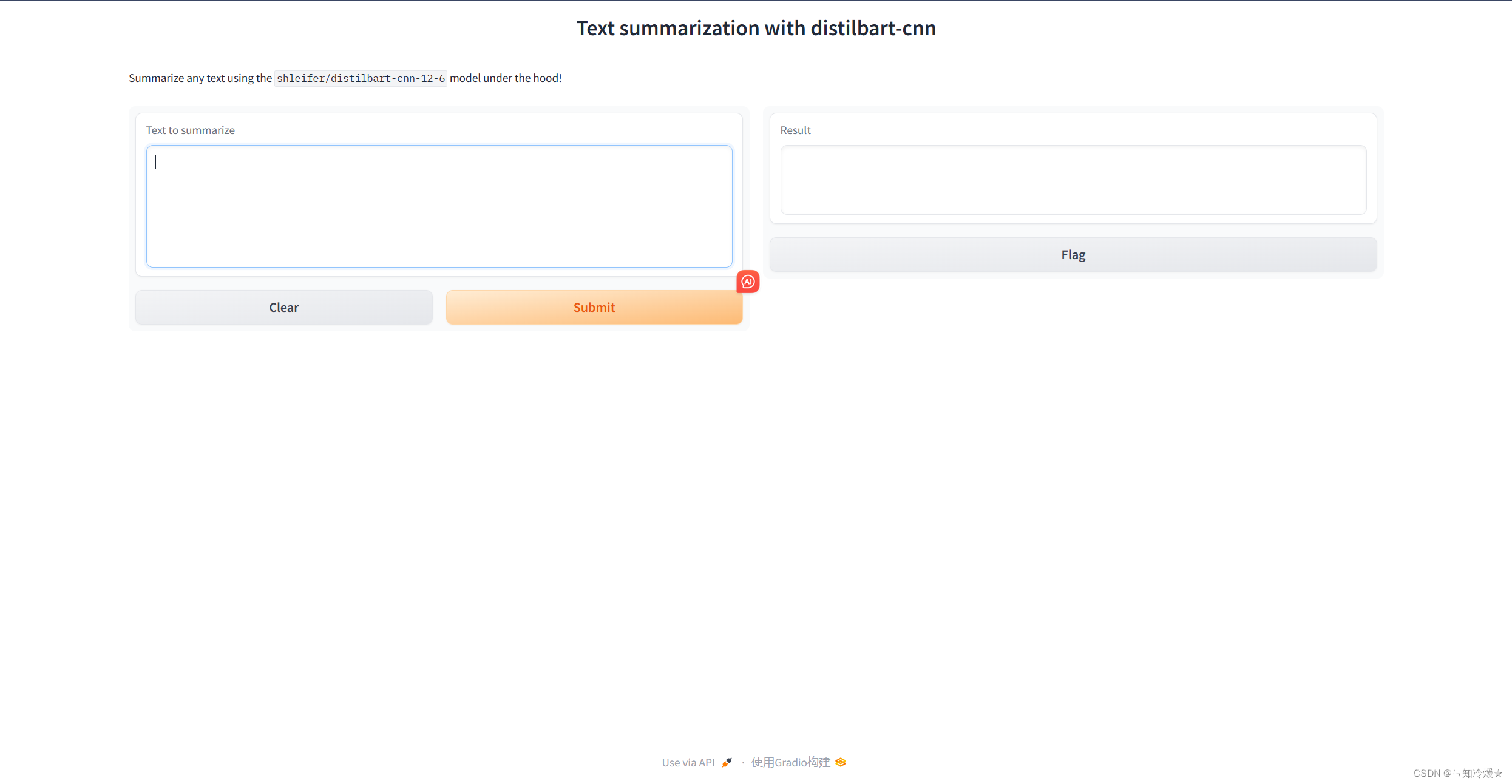Focus the 'Text to summarize' text area

point(439,206)
